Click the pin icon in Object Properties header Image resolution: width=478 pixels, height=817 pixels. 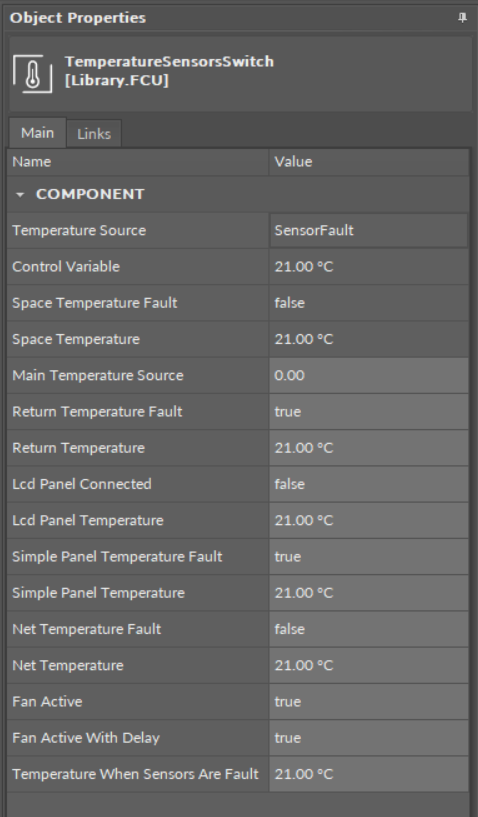pyautogui.click(x=462, y=18)
